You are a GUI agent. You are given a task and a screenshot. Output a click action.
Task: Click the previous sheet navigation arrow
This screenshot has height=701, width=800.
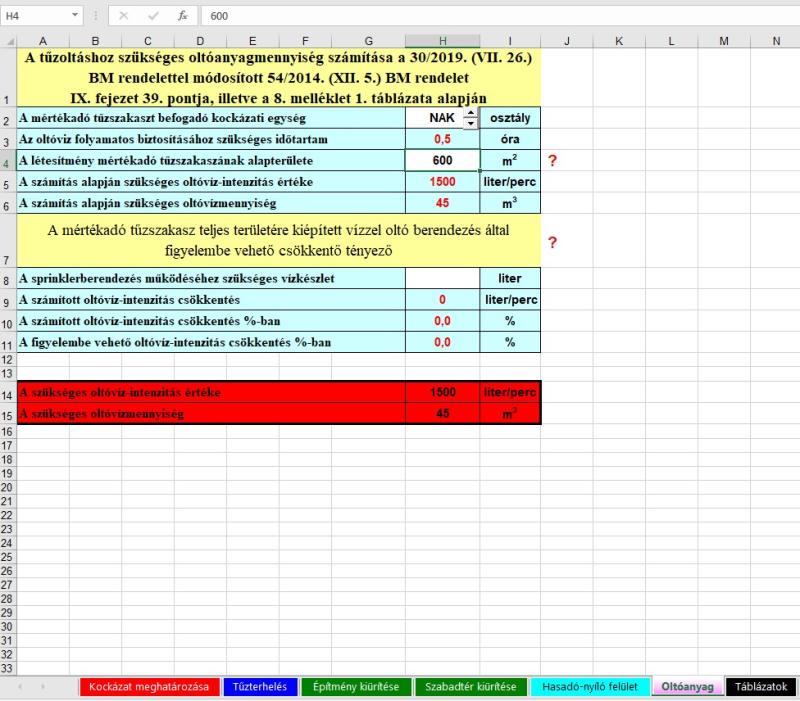click(20, 687)
